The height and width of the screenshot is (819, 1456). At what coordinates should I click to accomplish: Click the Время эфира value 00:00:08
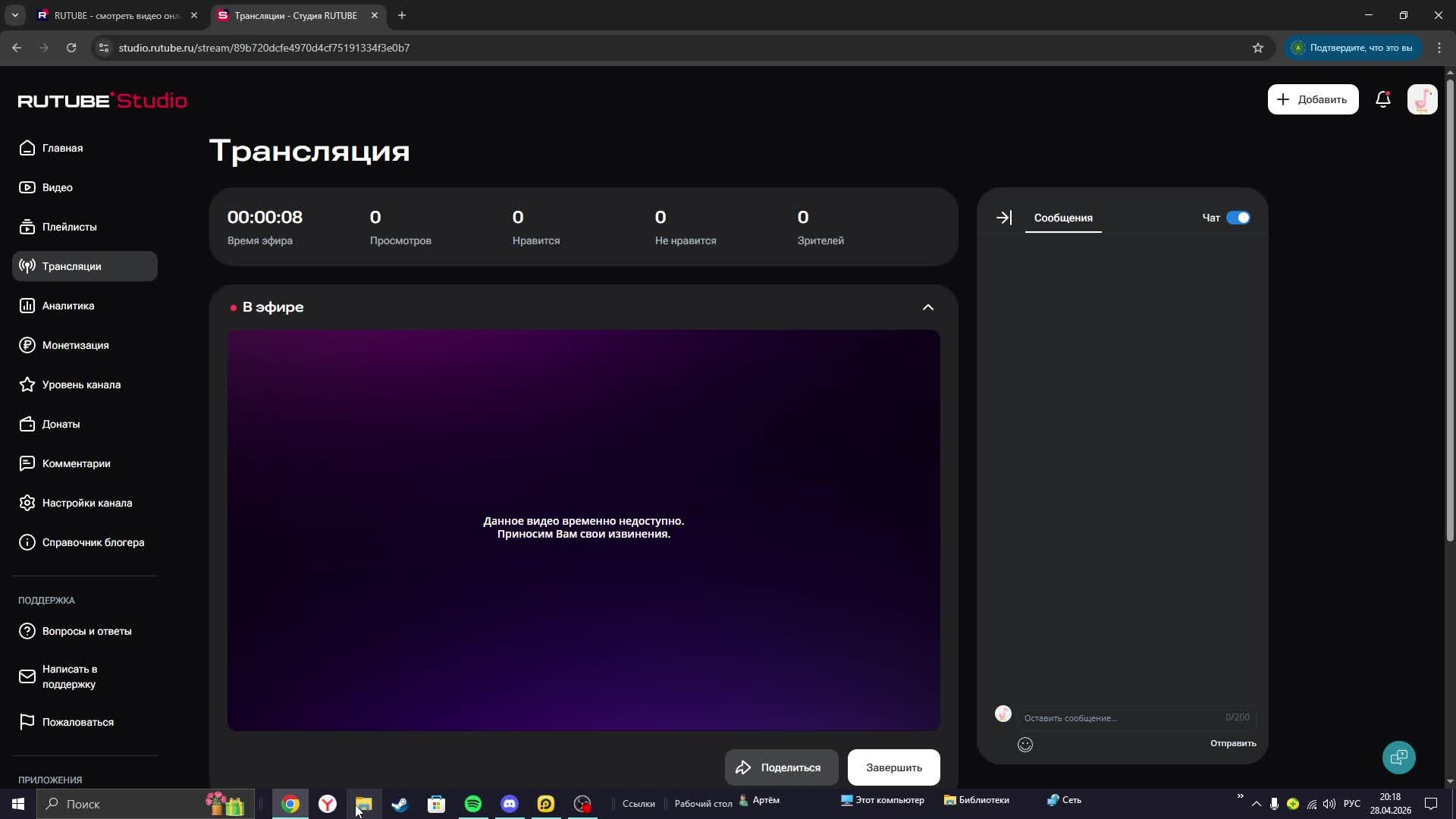pyautogui.click(x=265, y=218)
